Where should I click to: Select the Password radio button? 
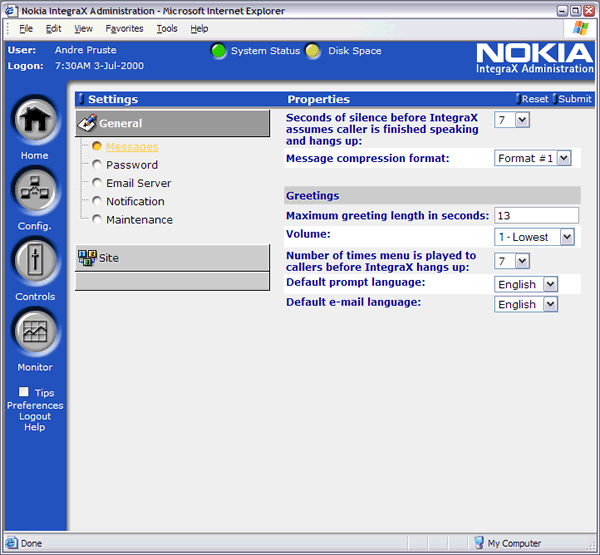pos(97,165)
